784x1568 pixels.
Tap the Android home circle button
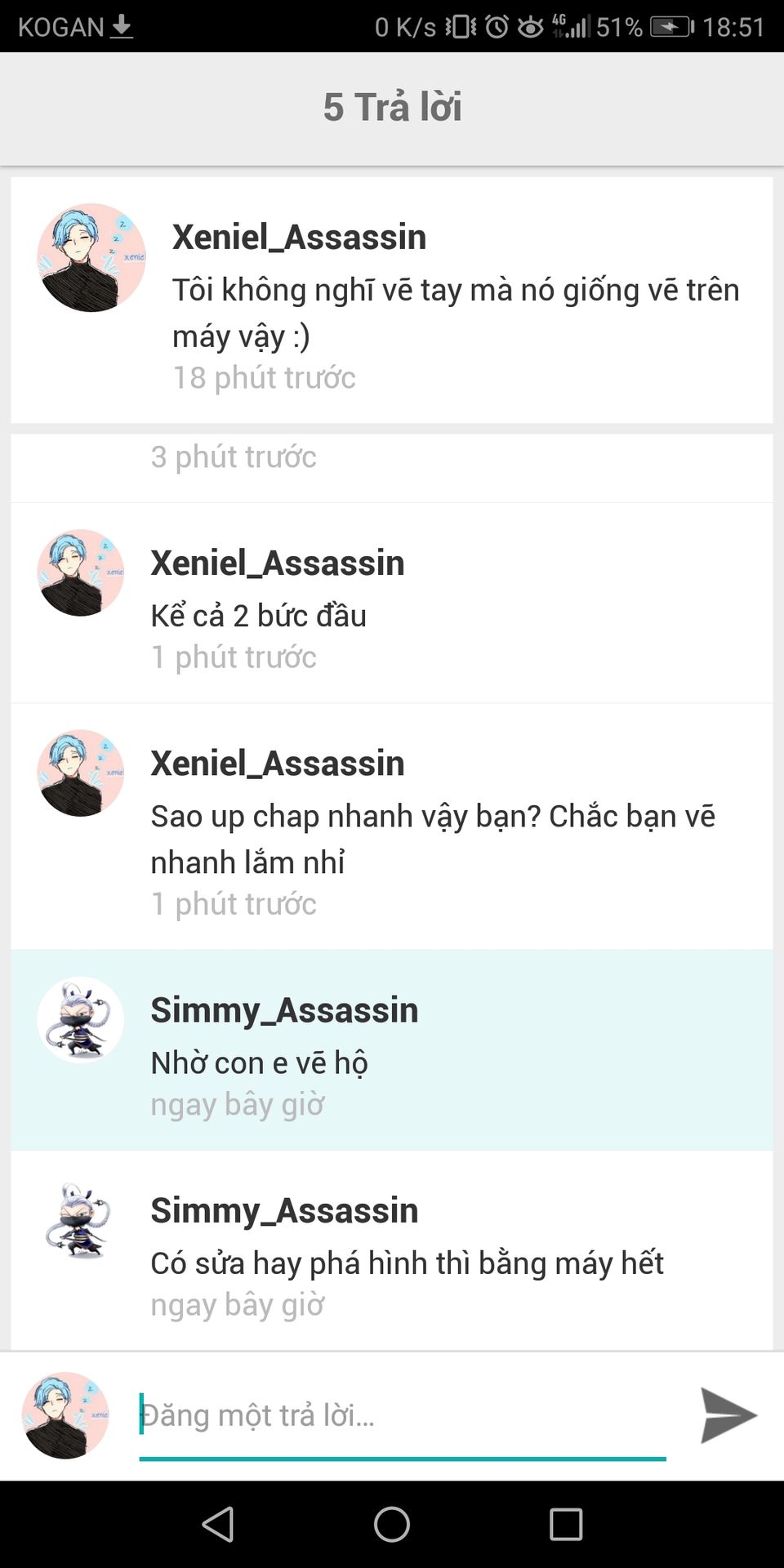click(x=392, y=1524)
